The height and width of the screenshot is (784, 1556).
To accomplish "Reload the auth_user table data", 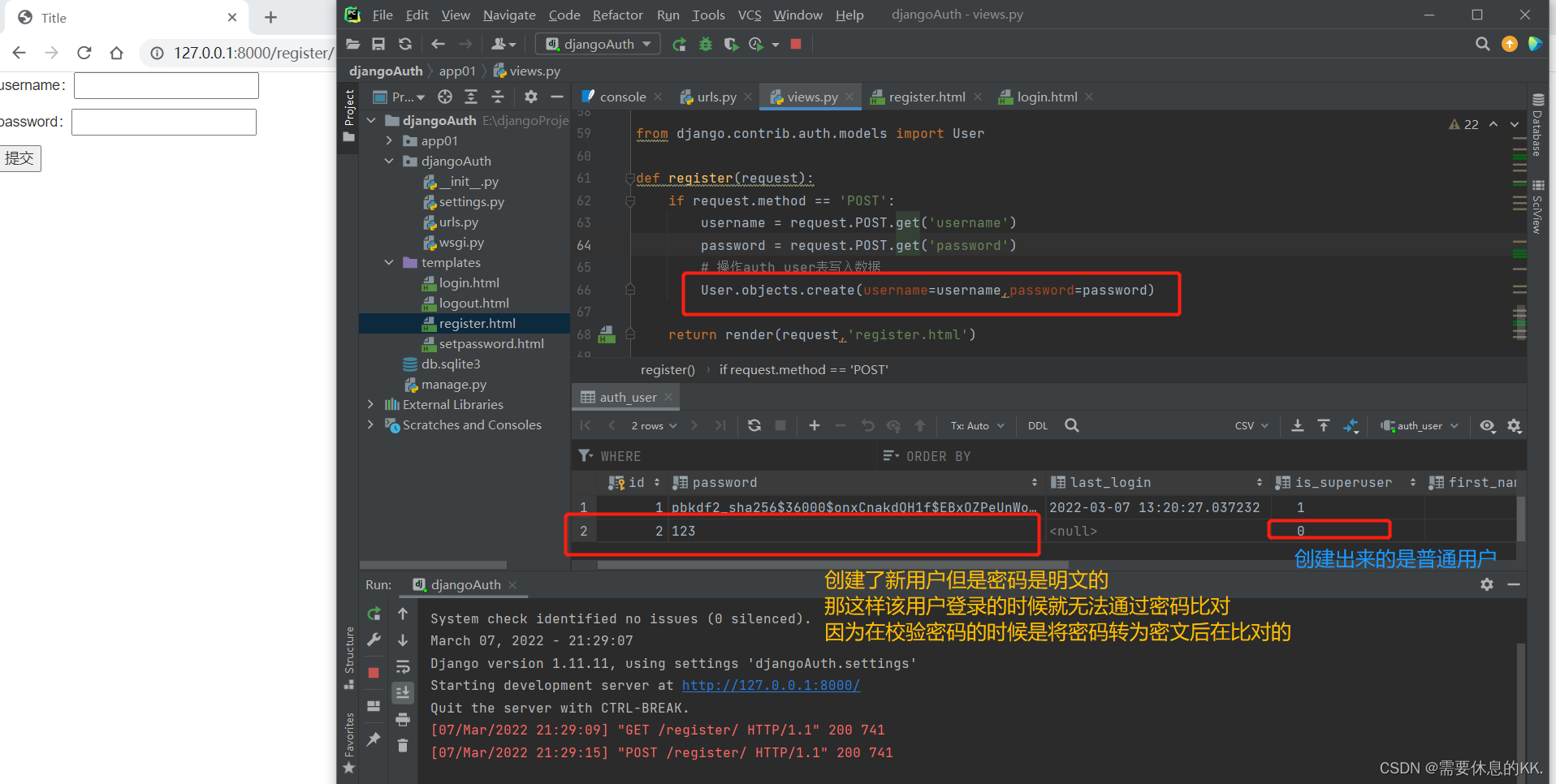I will pyautogui.click(x=754, y=425).
